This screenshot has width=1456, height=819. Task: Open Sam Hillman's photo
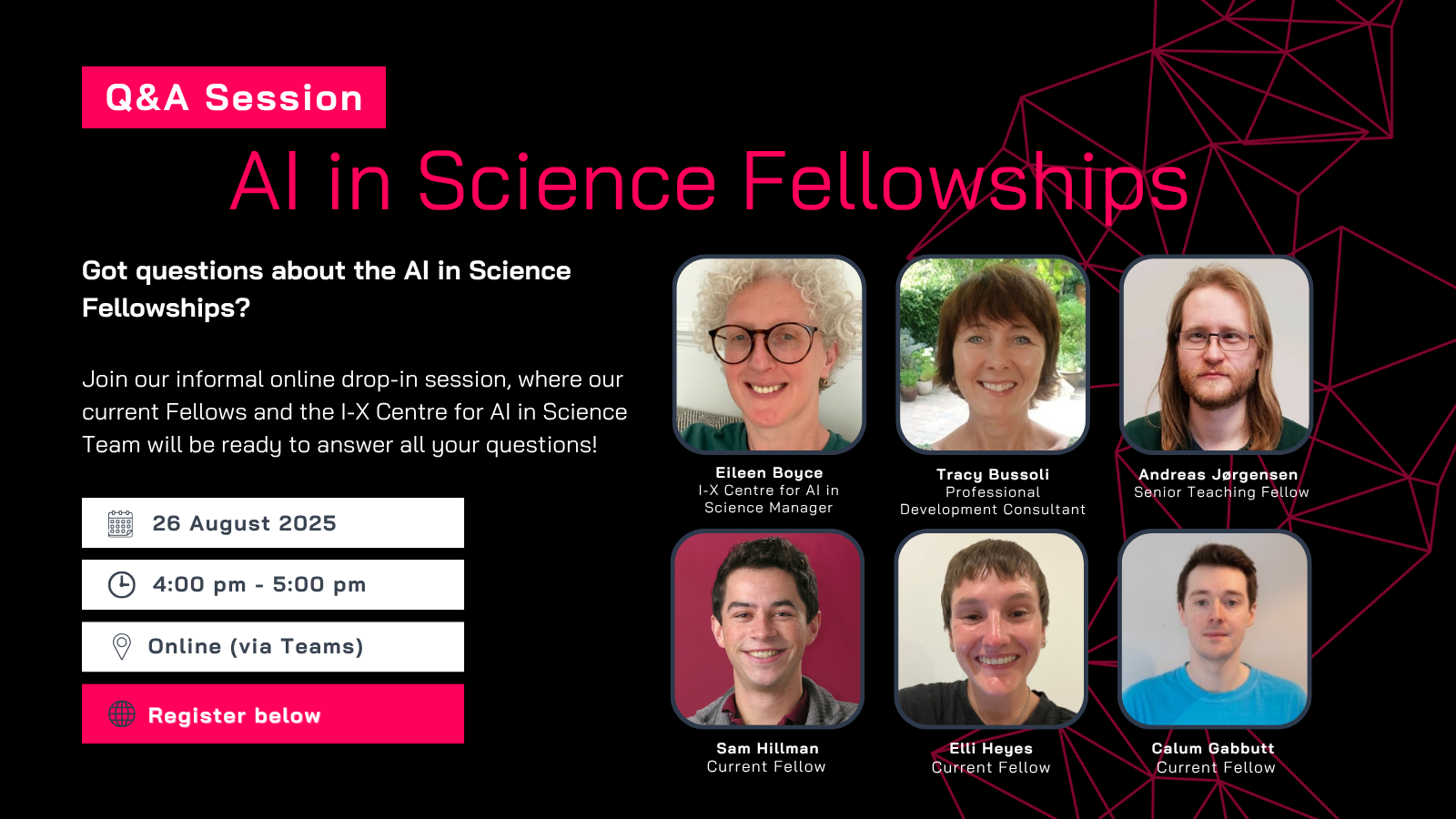click(x=767, y=629)
